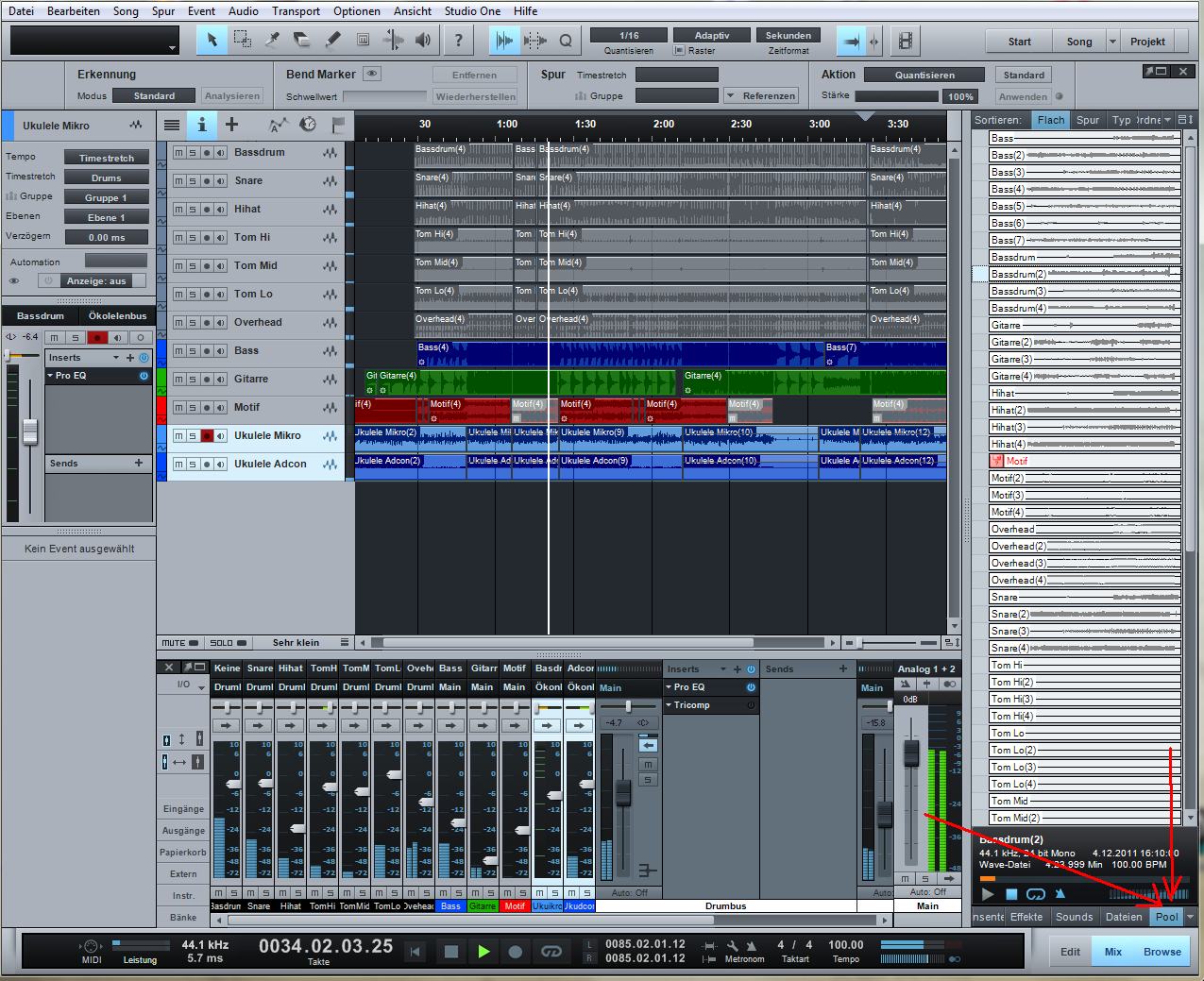Open the Adaptiv Raster dropdown
Screen dimensions: 1204x981
[711, 35]
